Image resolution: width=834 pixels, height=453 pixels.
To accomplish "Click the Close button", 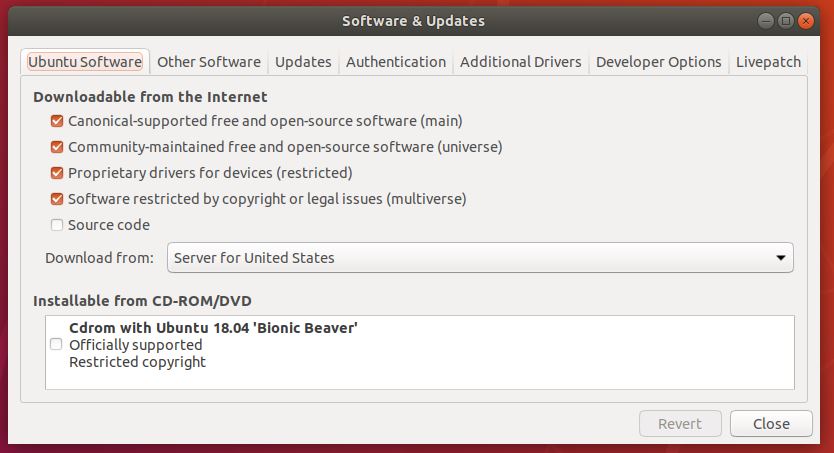I will (x=771, y=424).
